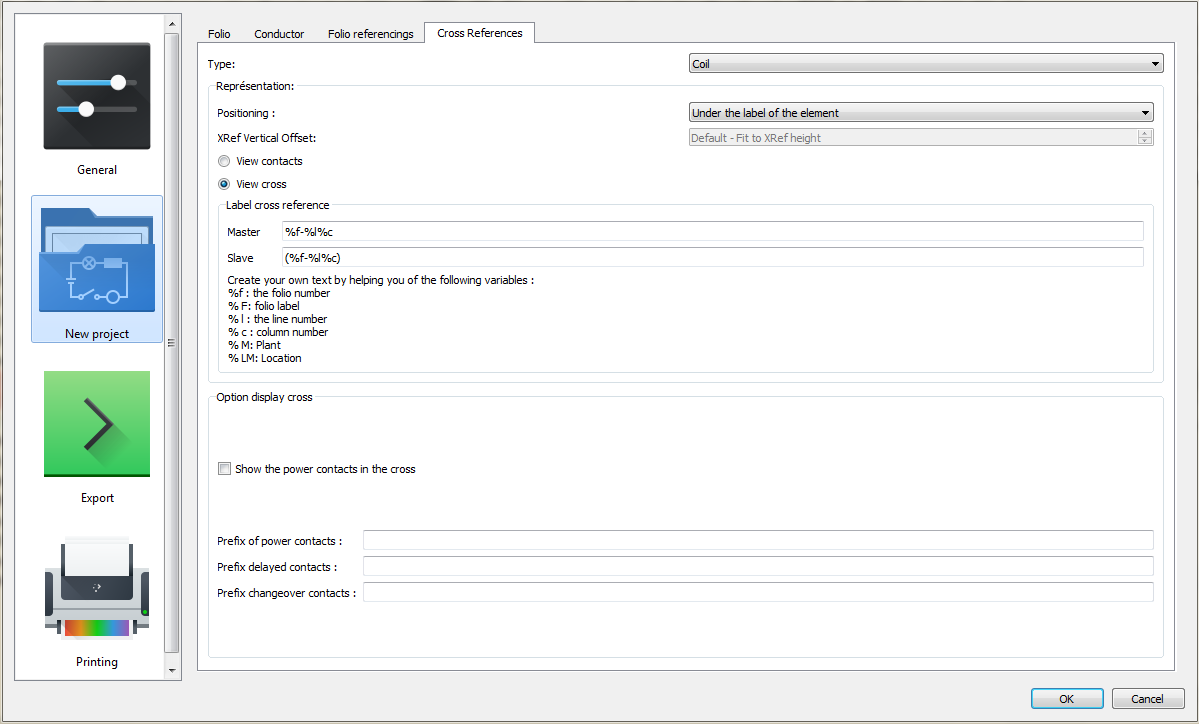Select the View cross radio button
The image size is (1199, 724).
224,184
